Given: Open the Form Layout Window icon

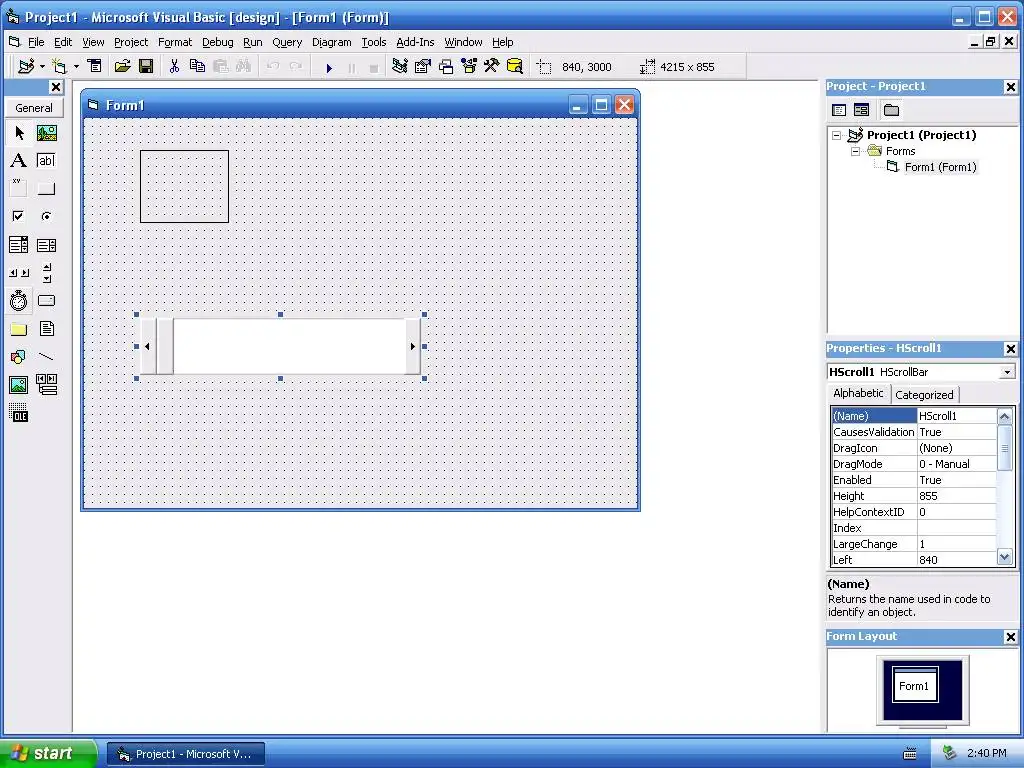Looking at the screenshot, I should 446,66.
